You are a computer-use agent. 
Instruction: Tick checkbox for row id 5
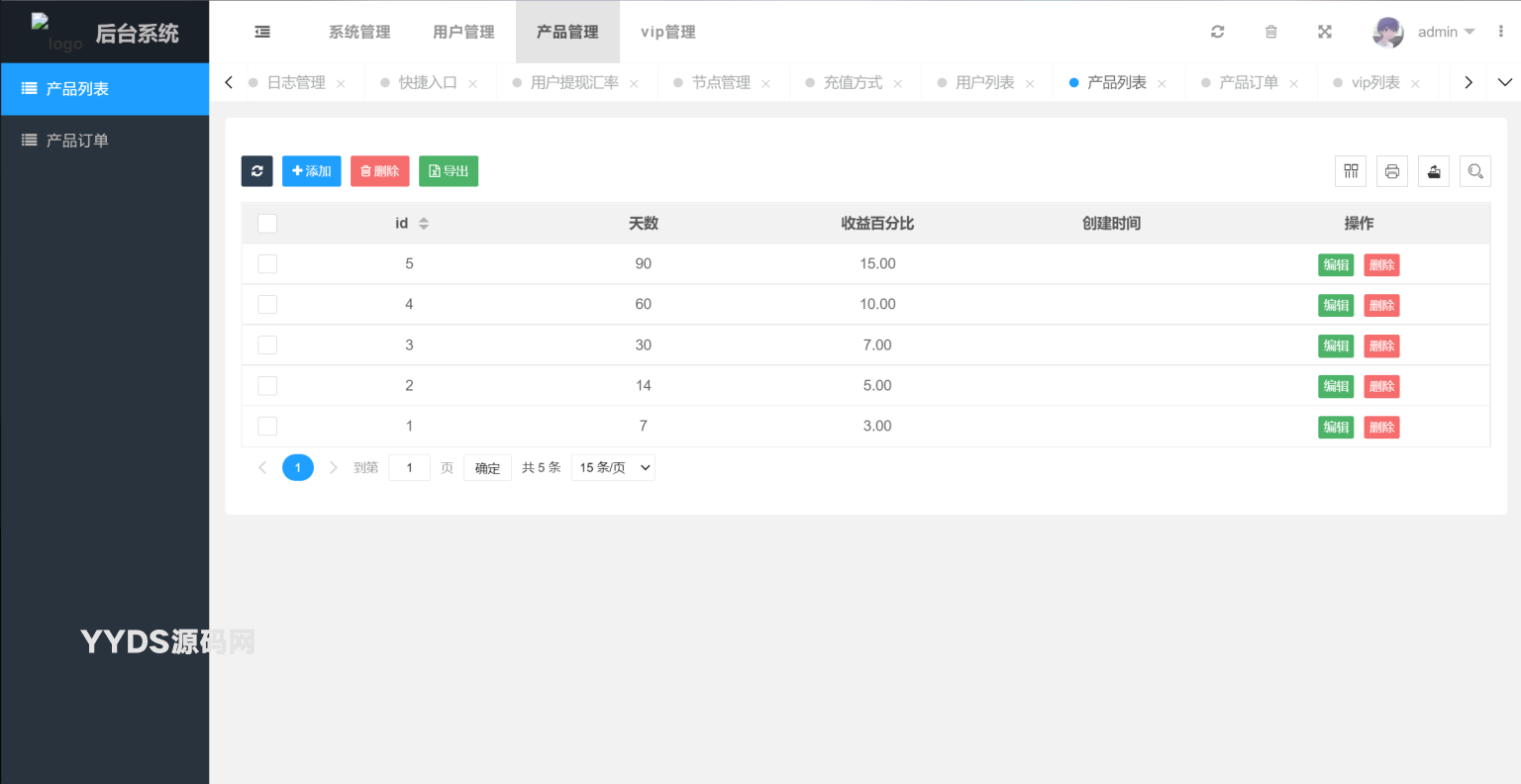[267, 264]
